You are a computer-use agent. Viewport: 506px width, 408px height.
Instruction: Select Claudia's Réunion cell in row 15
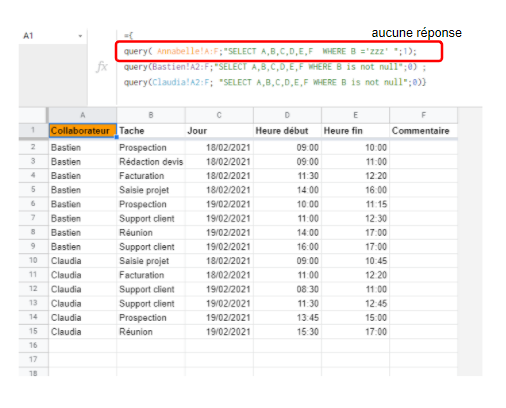click(151, 332)
